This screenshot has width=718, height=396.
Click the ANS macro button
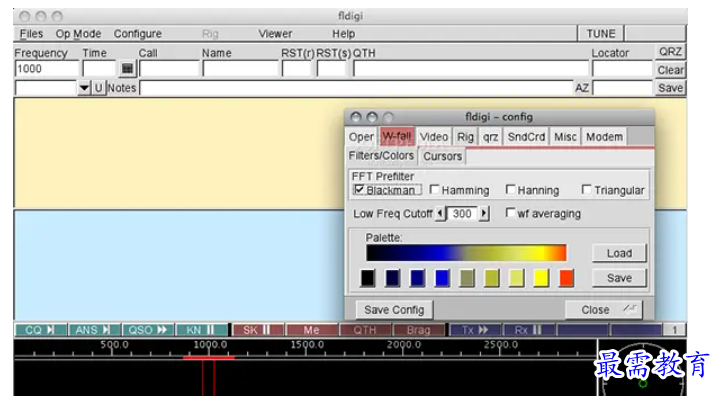(94, 330)
